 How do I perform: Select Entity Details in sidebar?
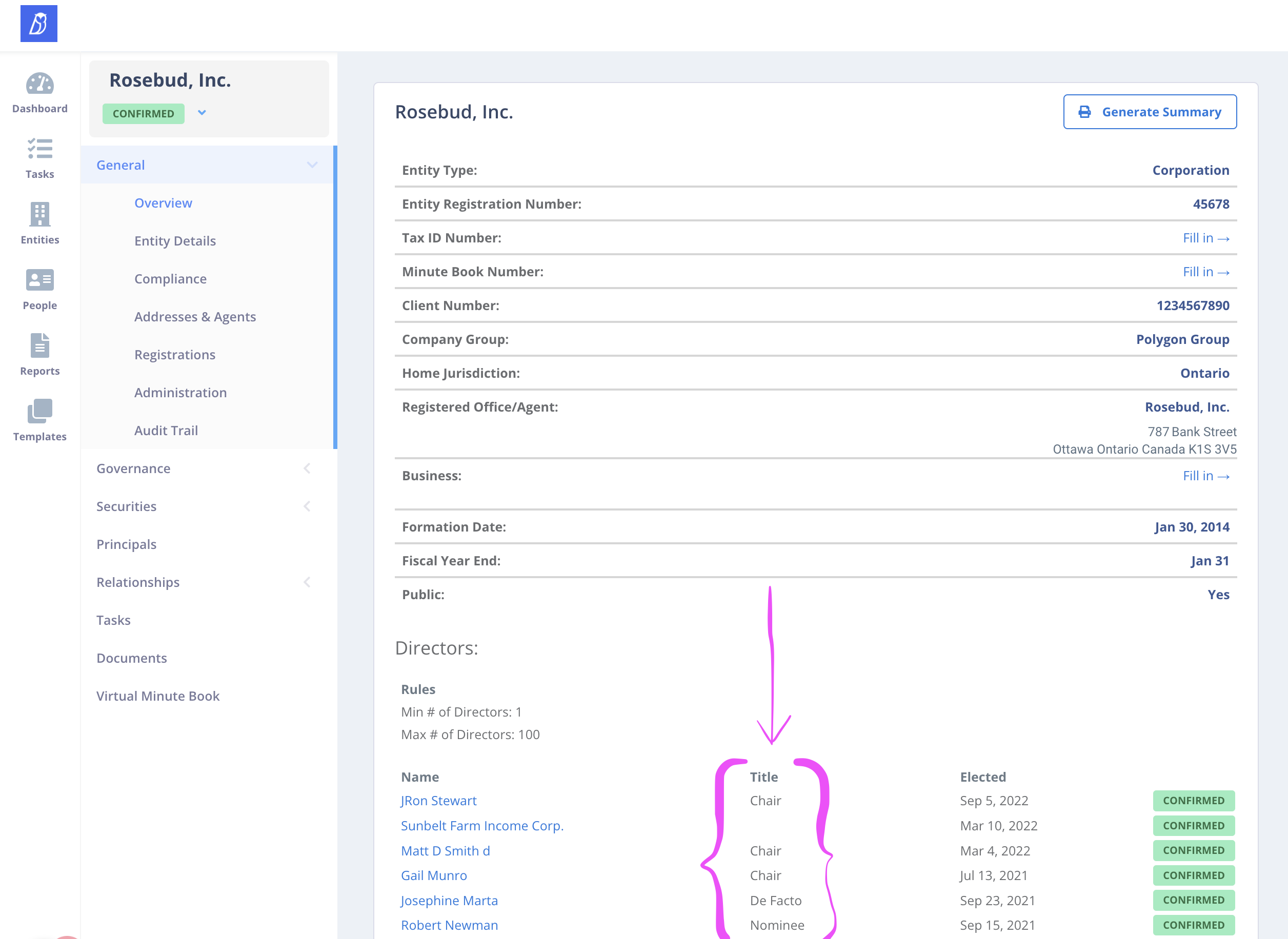tap(175, 240)
